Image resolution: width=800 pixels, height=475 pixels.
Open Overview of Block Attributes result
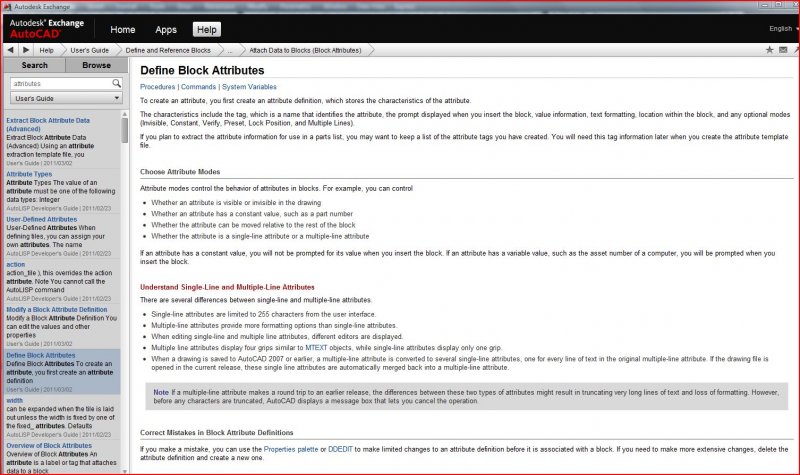tap(49, 445)
